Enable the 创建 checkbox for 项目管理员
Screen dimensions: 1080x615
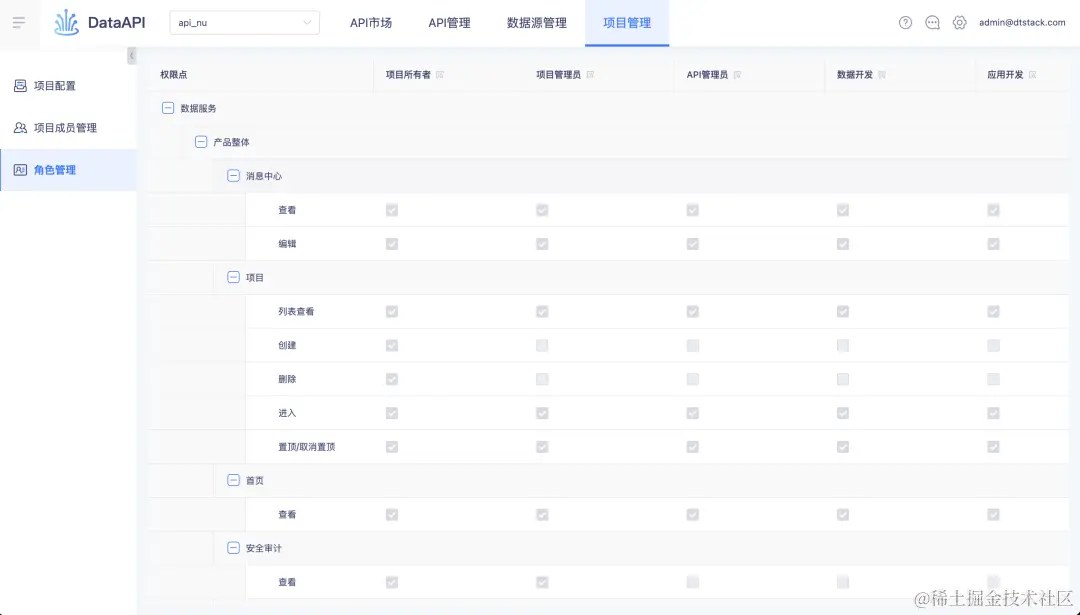[x=542, y=345]
